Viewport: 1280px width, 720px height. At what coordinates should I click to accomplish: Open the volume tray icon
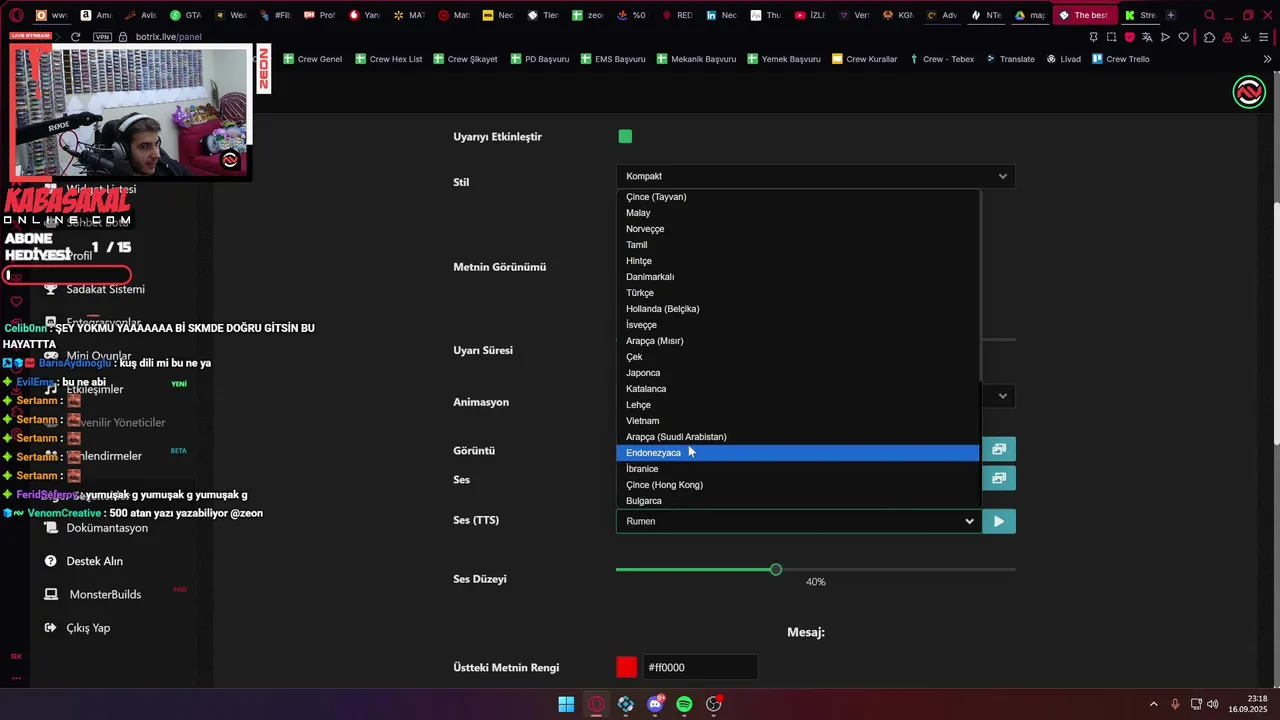[1213, 704]
